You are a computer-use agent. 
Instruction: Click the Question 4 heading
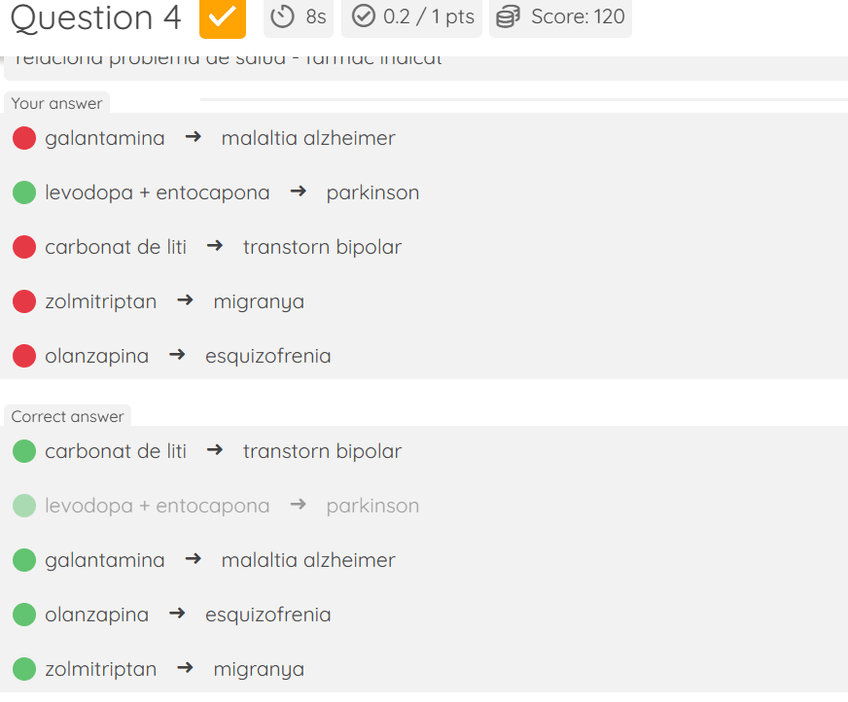point(96,18)
